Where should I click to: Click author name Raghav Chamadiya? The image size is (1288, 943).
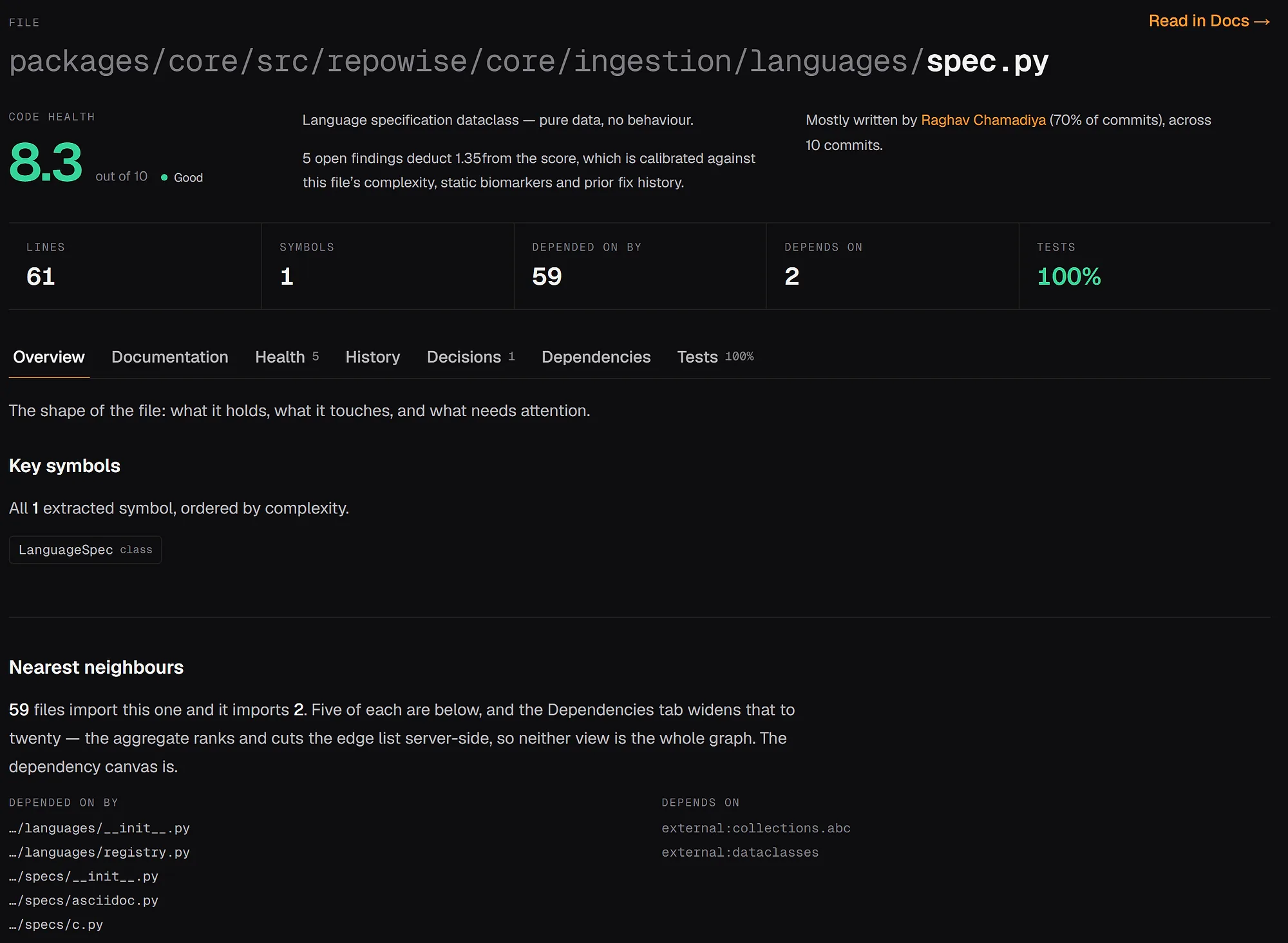tap(983, 120)
